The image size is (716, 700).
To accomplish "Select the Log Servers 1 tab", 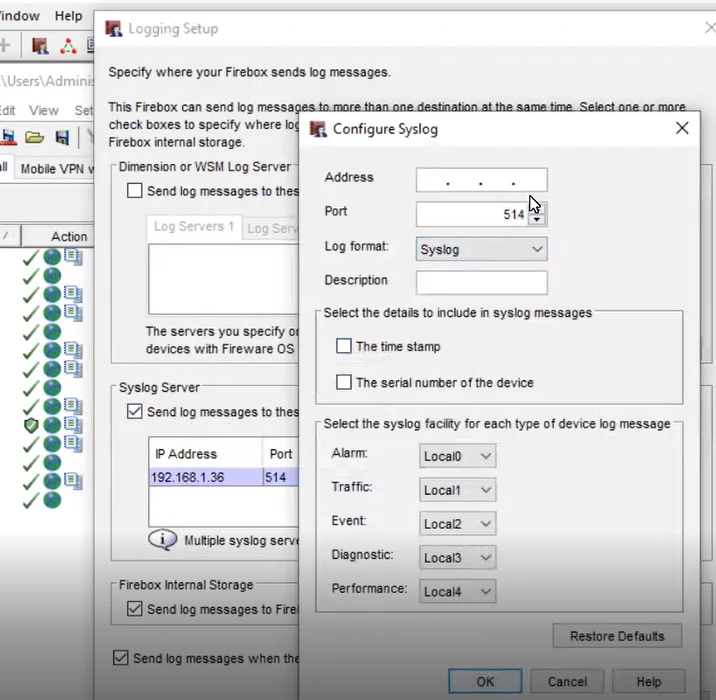I will point(194,227).
